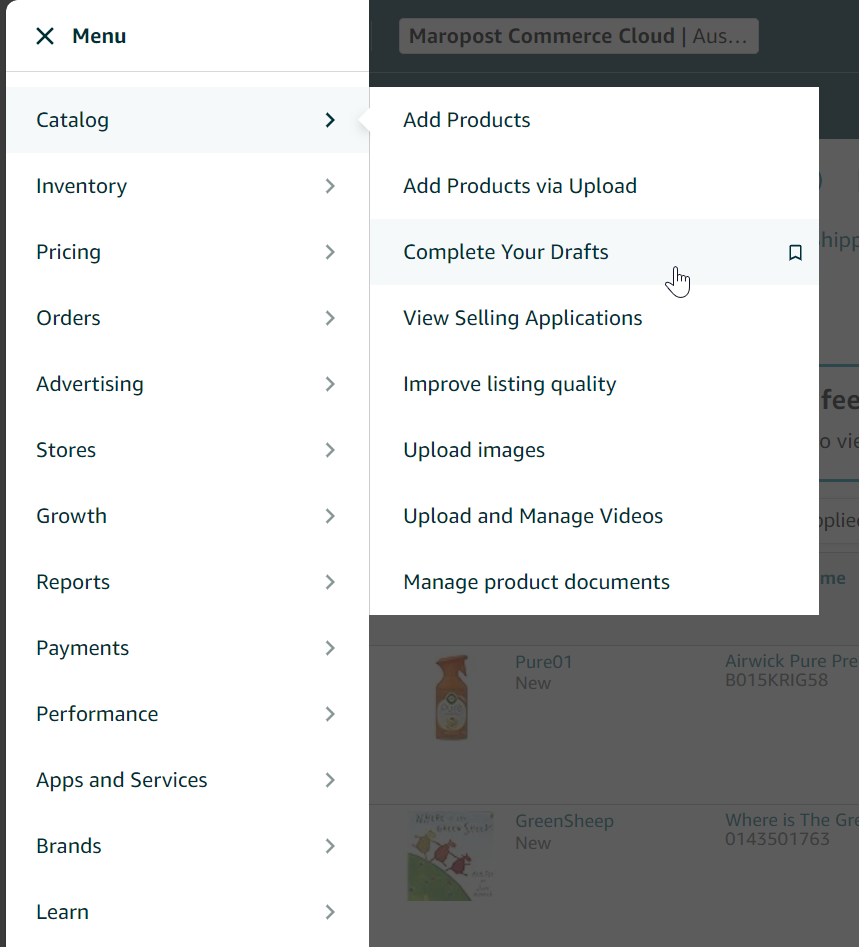
Task: Expand the Orders chevron arrow
Action: [x=330, y=318]
